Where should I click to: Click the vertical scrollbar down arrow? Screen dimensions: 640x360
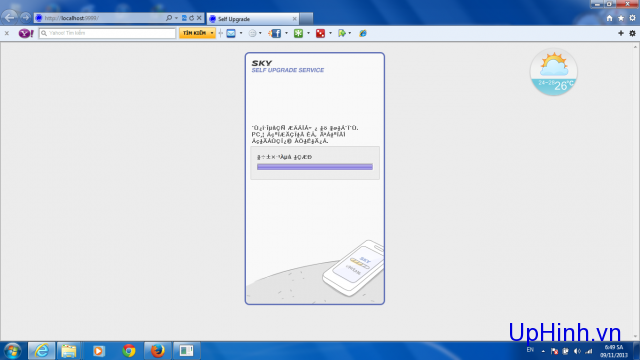[x=636, y=337]
